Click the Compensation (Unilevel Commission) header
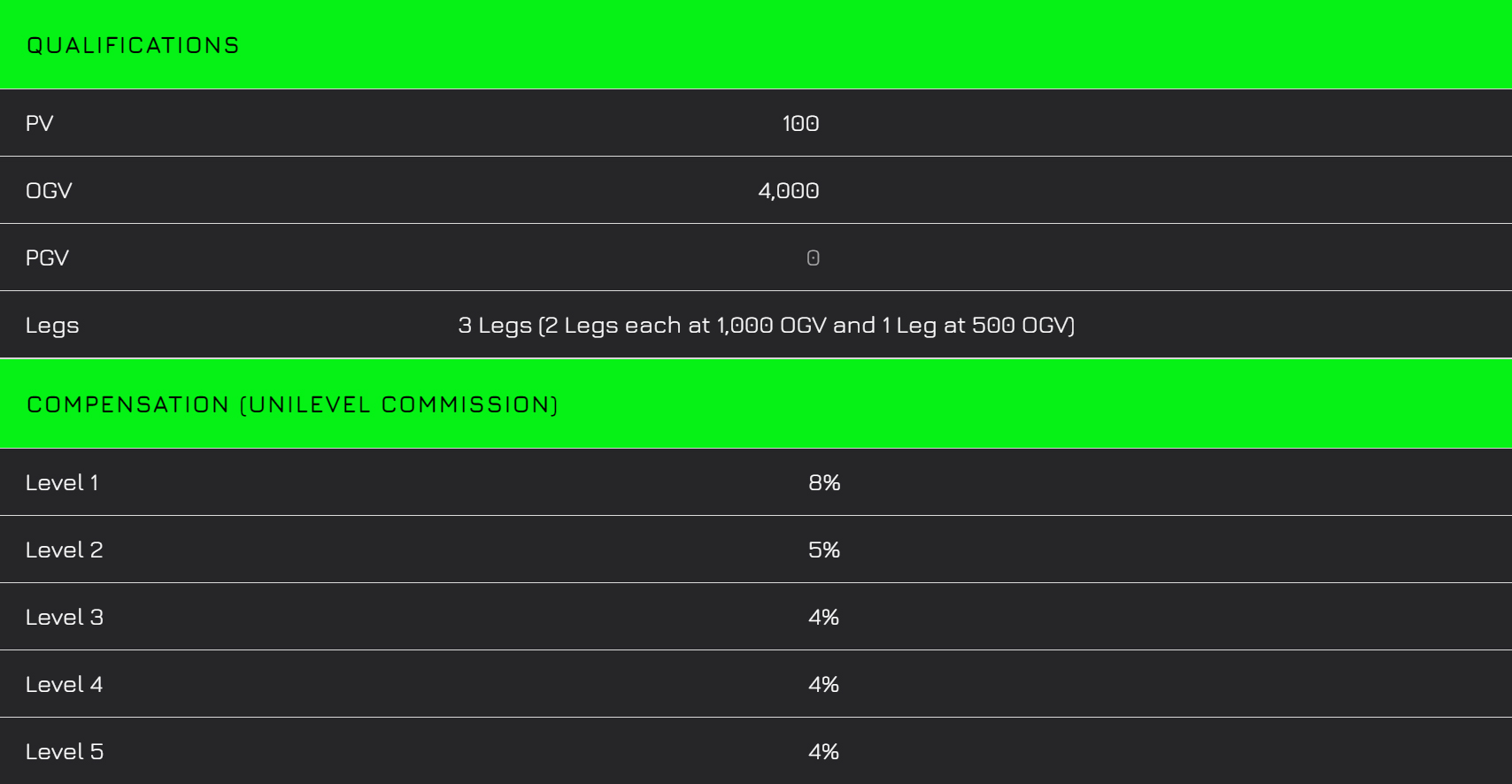 pos(292,404)
